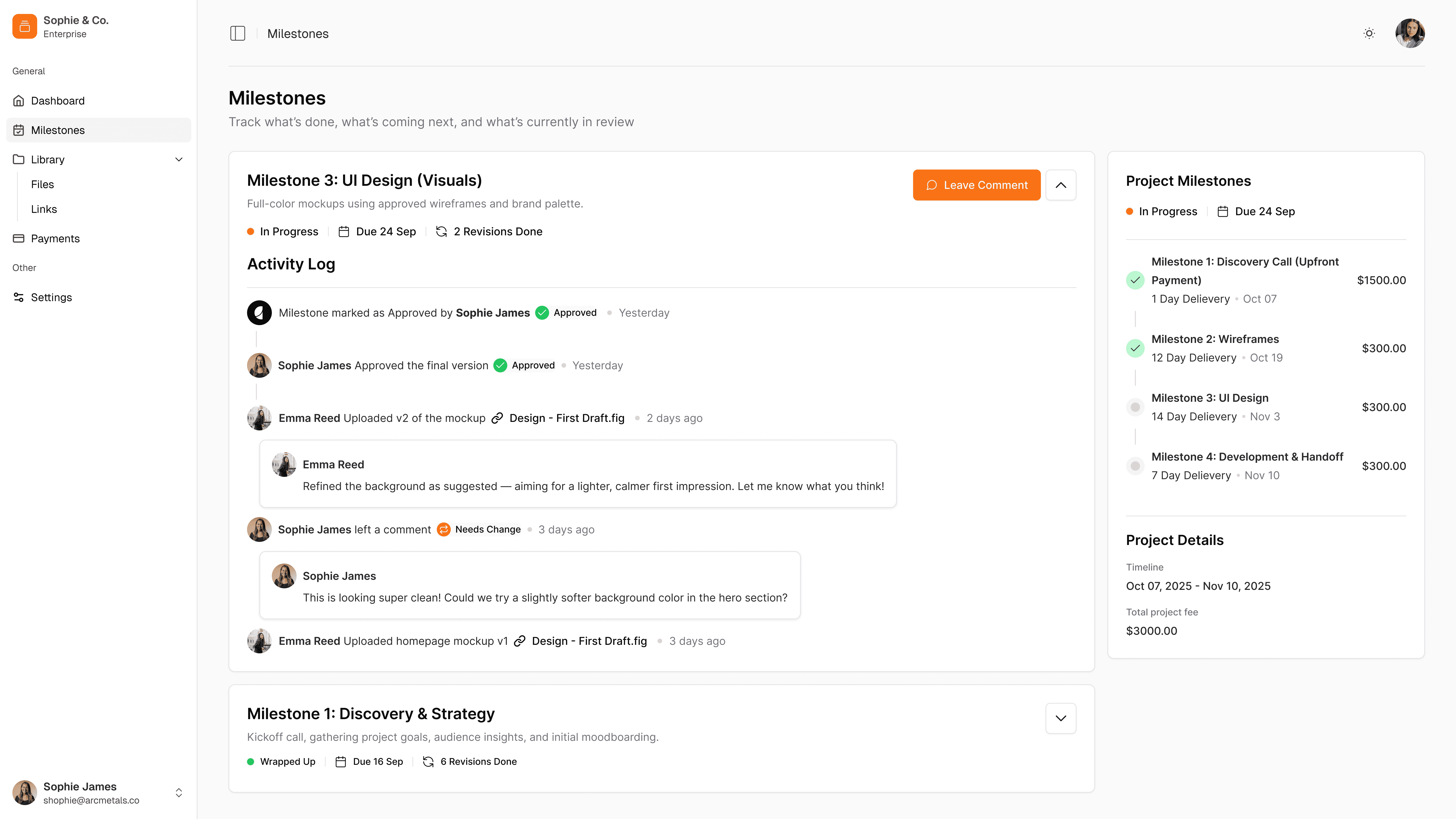1456x819 pixels.
Task: Click the 2 Revisions Done refresh icon
Action: pos(441,231)
